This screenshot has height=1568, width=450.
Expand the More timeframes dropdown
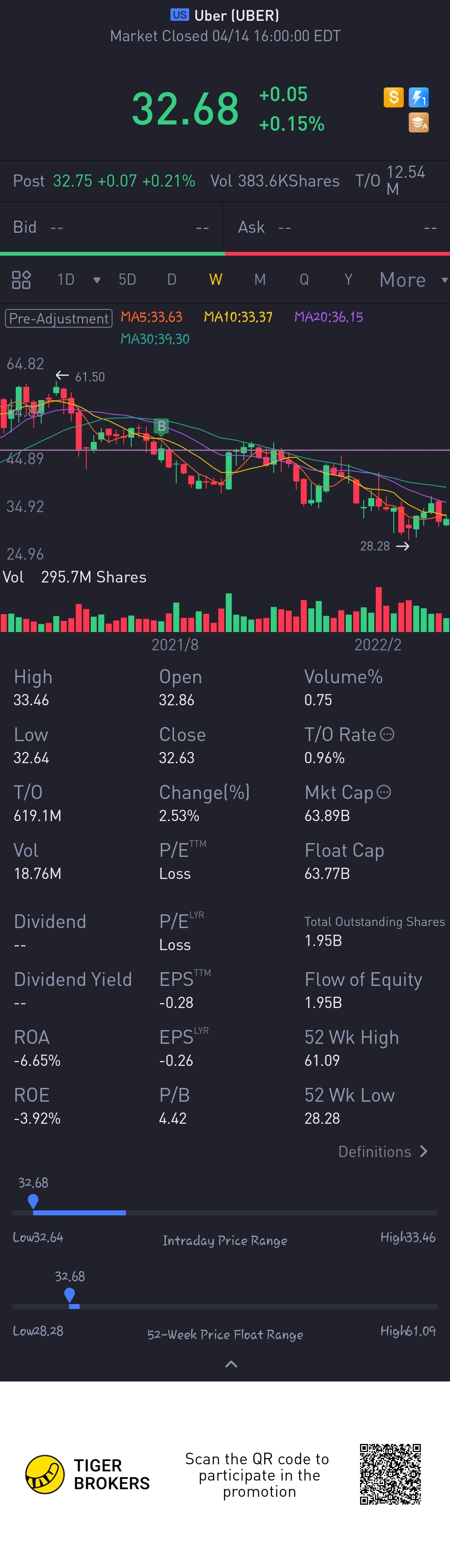click(x=412, y=280)
